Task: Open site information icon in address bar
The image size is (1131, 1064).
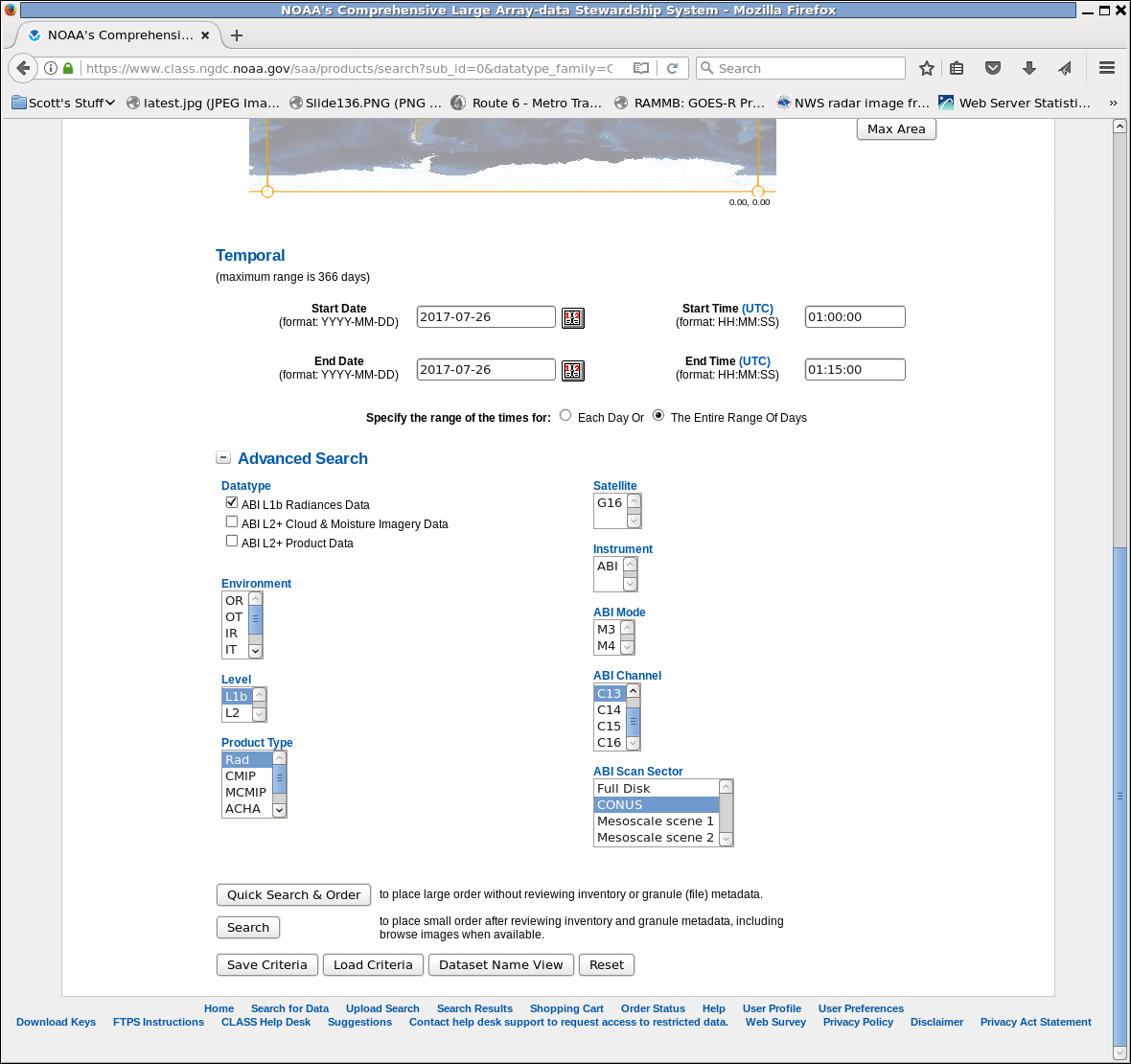Action: [51, 68]
